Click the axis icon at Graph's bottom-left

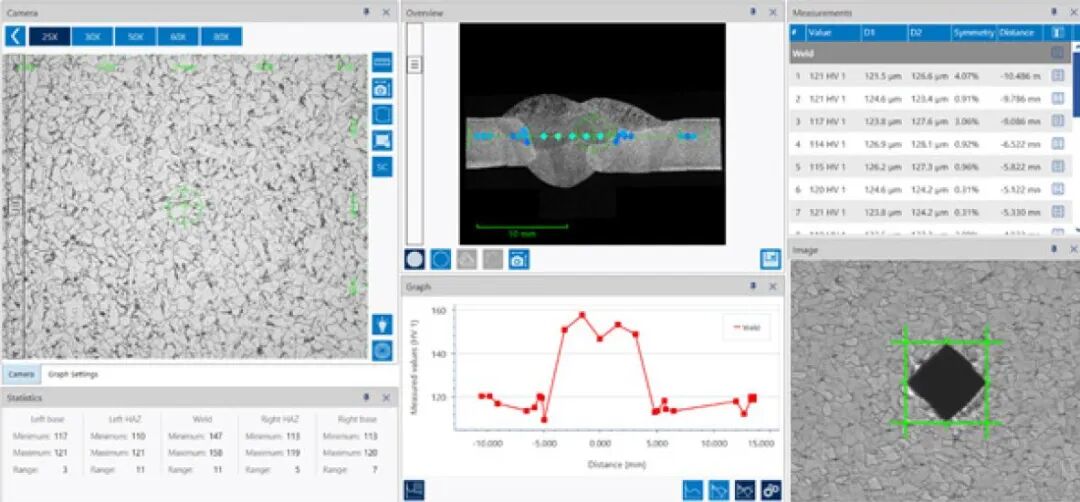click(415, 490)
